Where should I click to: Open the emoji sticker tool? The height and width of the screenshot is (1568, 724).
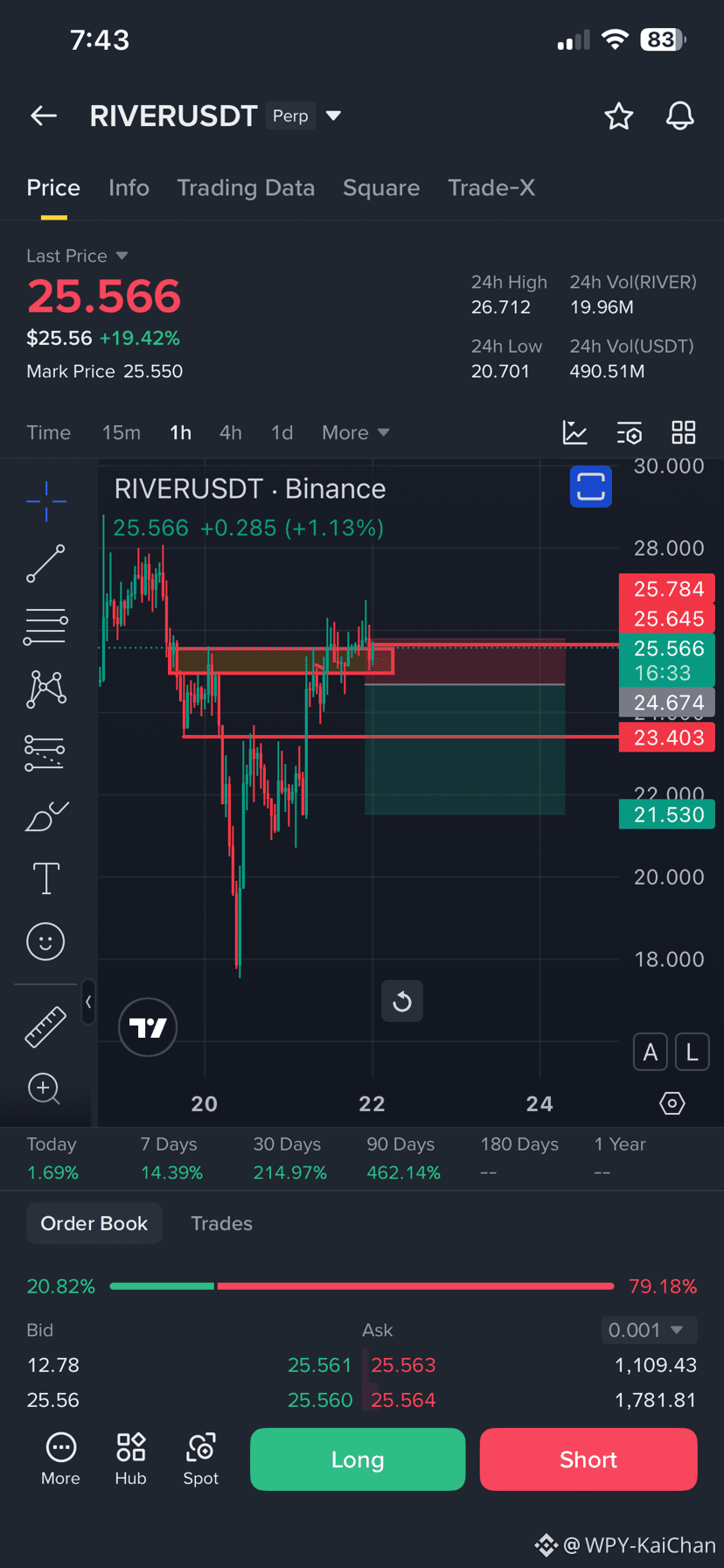pos(45,941)
